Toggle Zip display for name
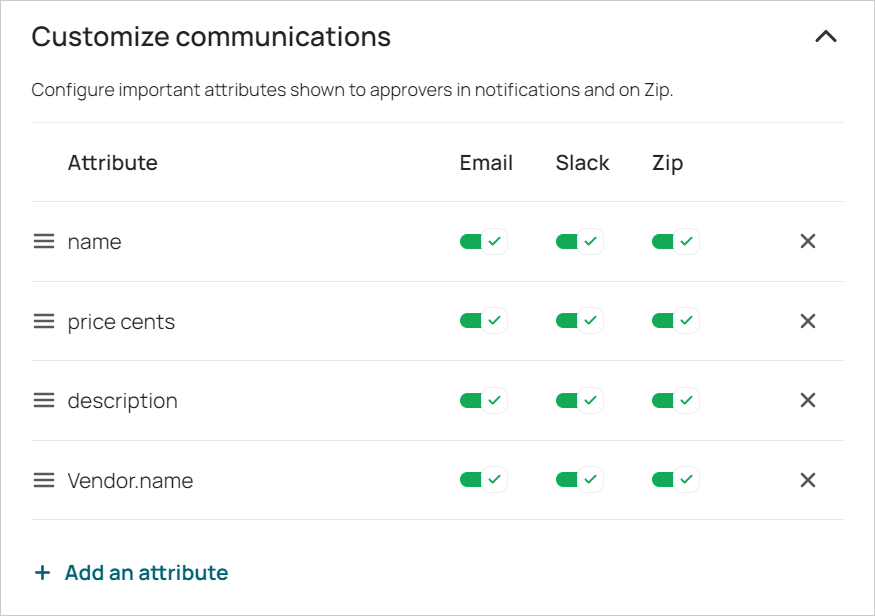 coord(676,241)
